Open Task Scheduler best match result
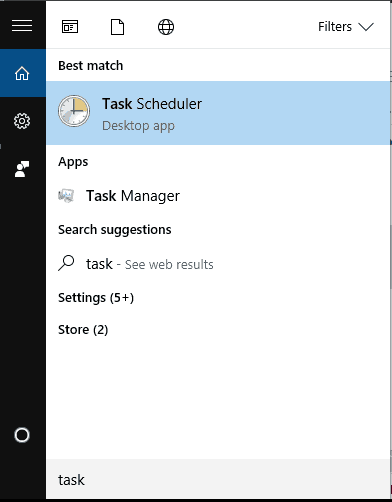392x502 pixels. pos(218,113)
